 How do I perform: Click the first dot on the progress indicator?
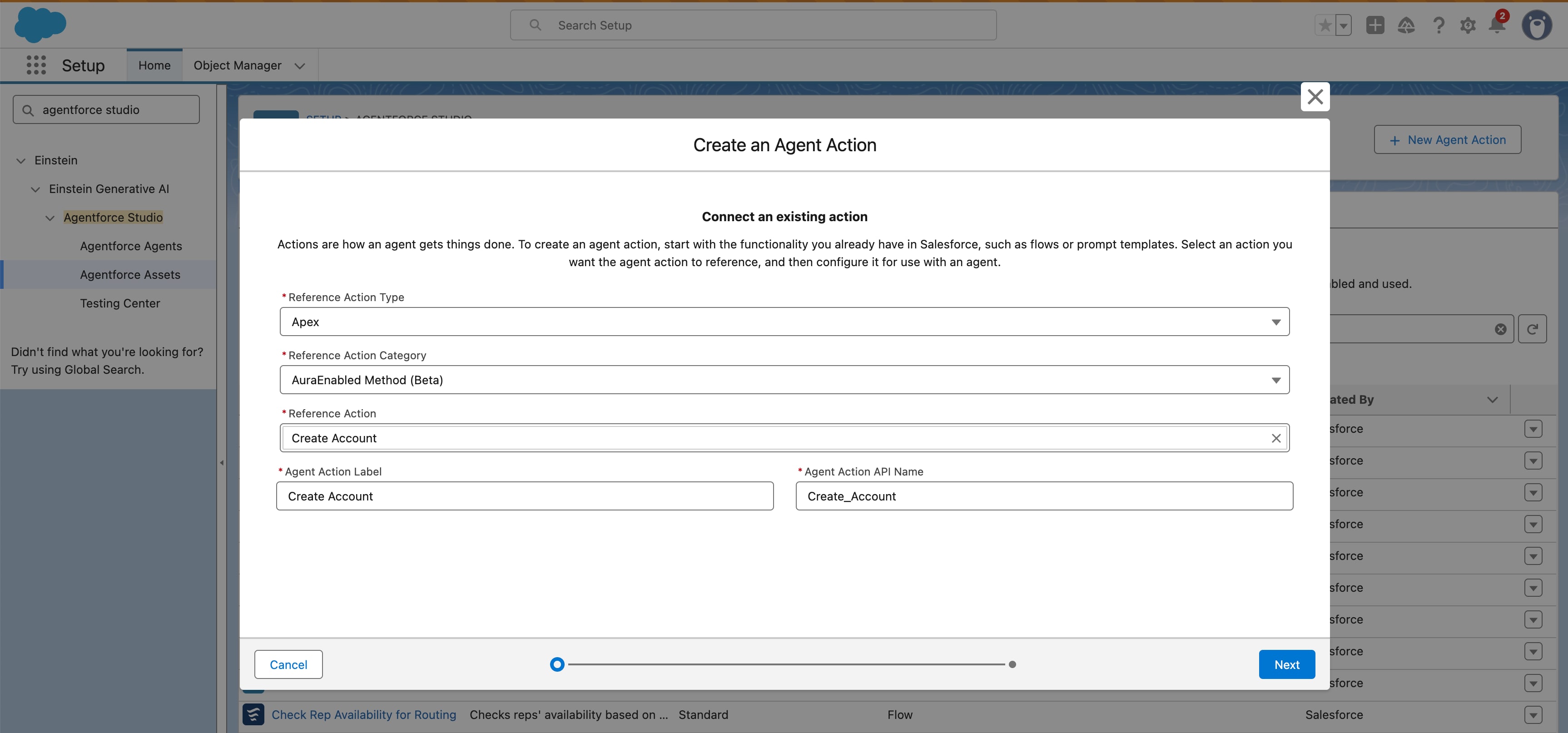(556, 664)
